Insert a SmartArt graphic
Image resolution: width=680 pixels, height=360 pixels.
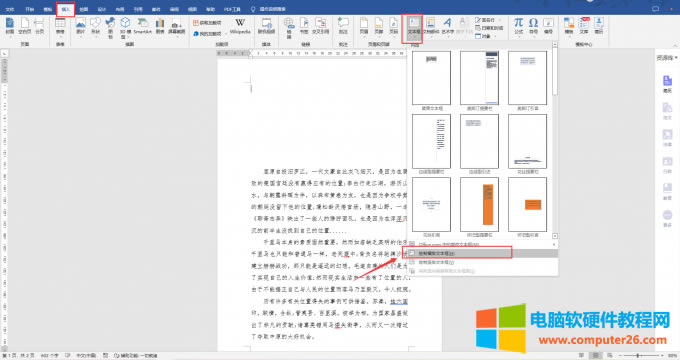[x=142, y=26]
